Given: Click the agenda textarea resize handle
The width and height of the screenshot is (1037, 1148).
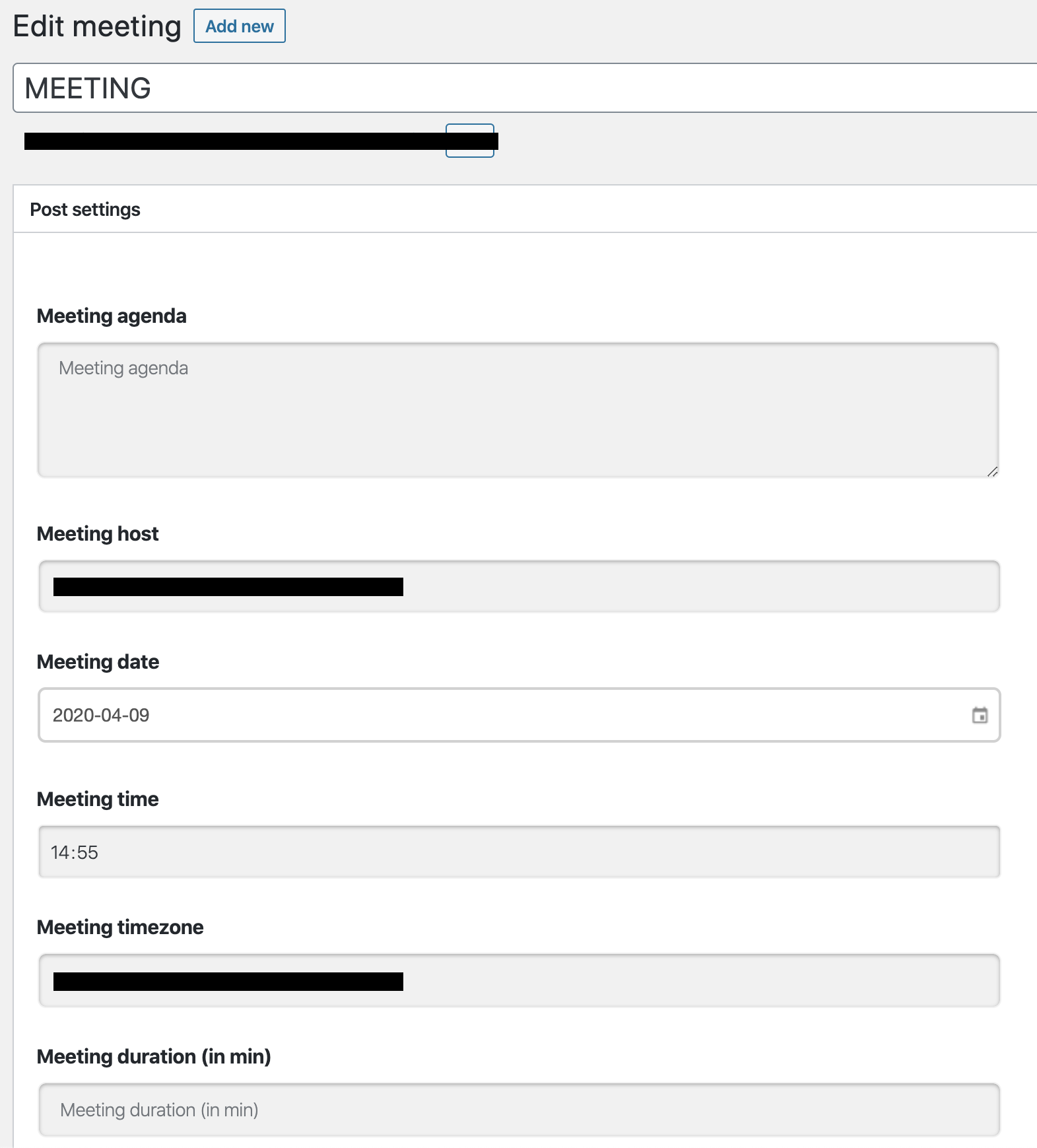Looking at the screenshot, I should [x=992, y=471].
